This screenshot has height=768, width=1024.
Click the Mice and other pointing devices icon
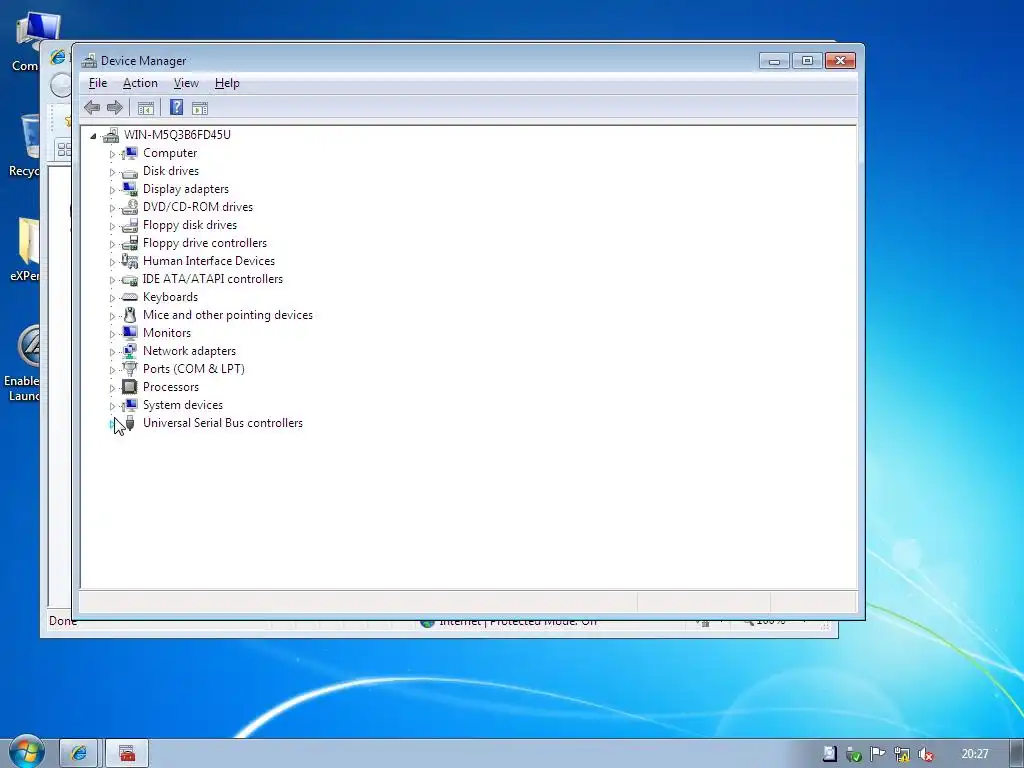(129, 315)
